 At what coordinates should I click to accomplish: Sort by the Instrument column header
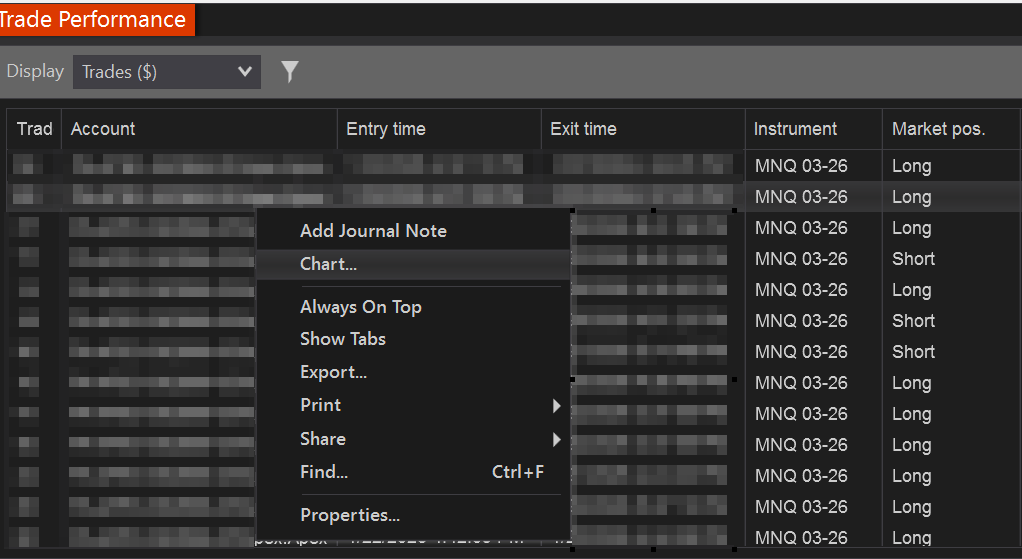pos(814,129)
